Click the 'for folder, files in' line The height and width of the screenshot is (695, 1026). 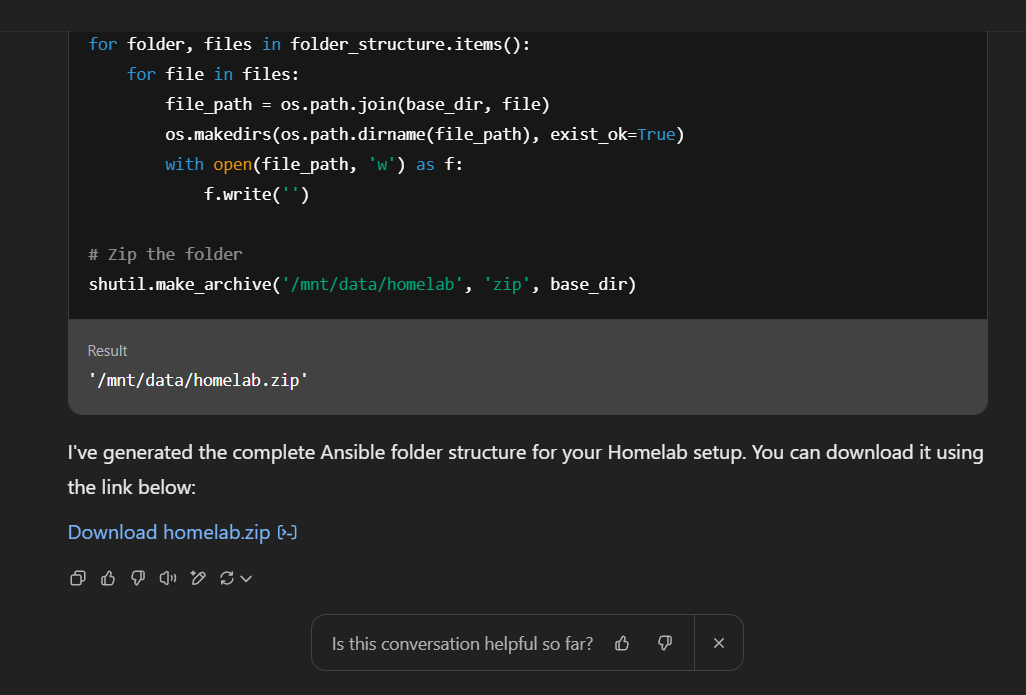point(310,44)
